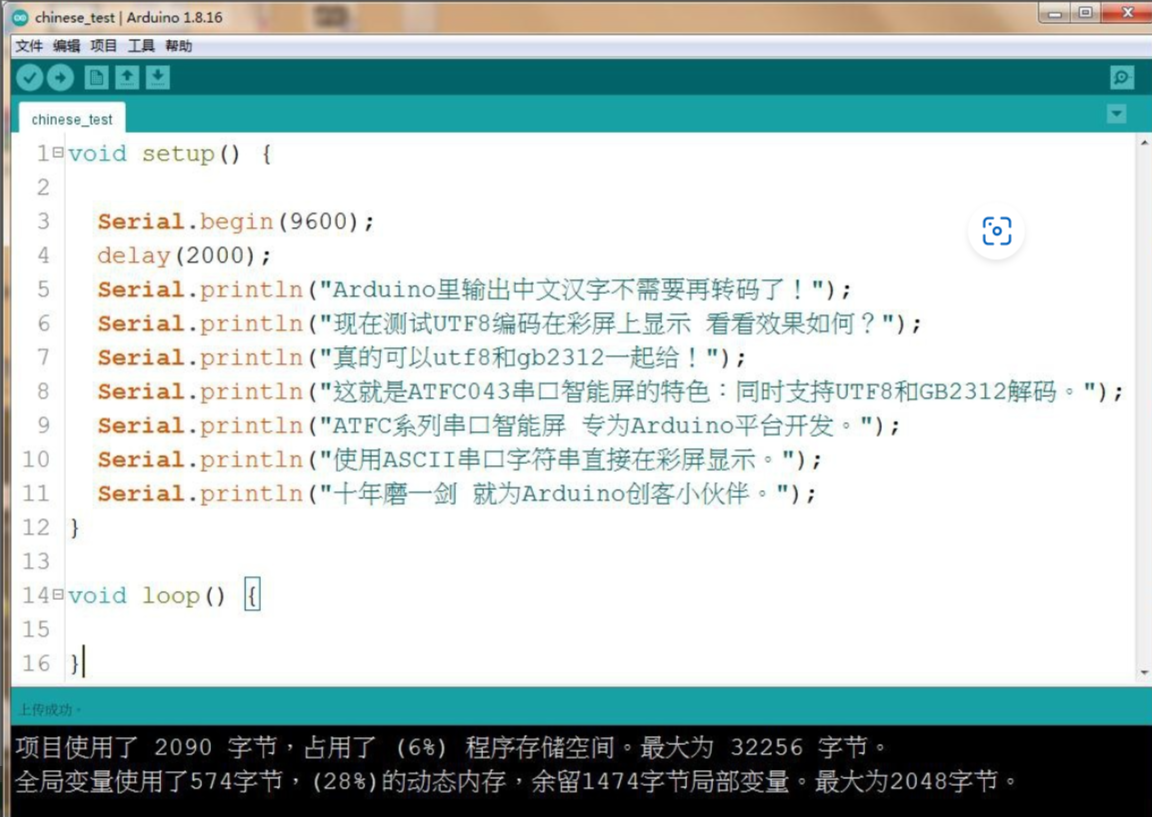Save sketch using the Save icon

158,78
